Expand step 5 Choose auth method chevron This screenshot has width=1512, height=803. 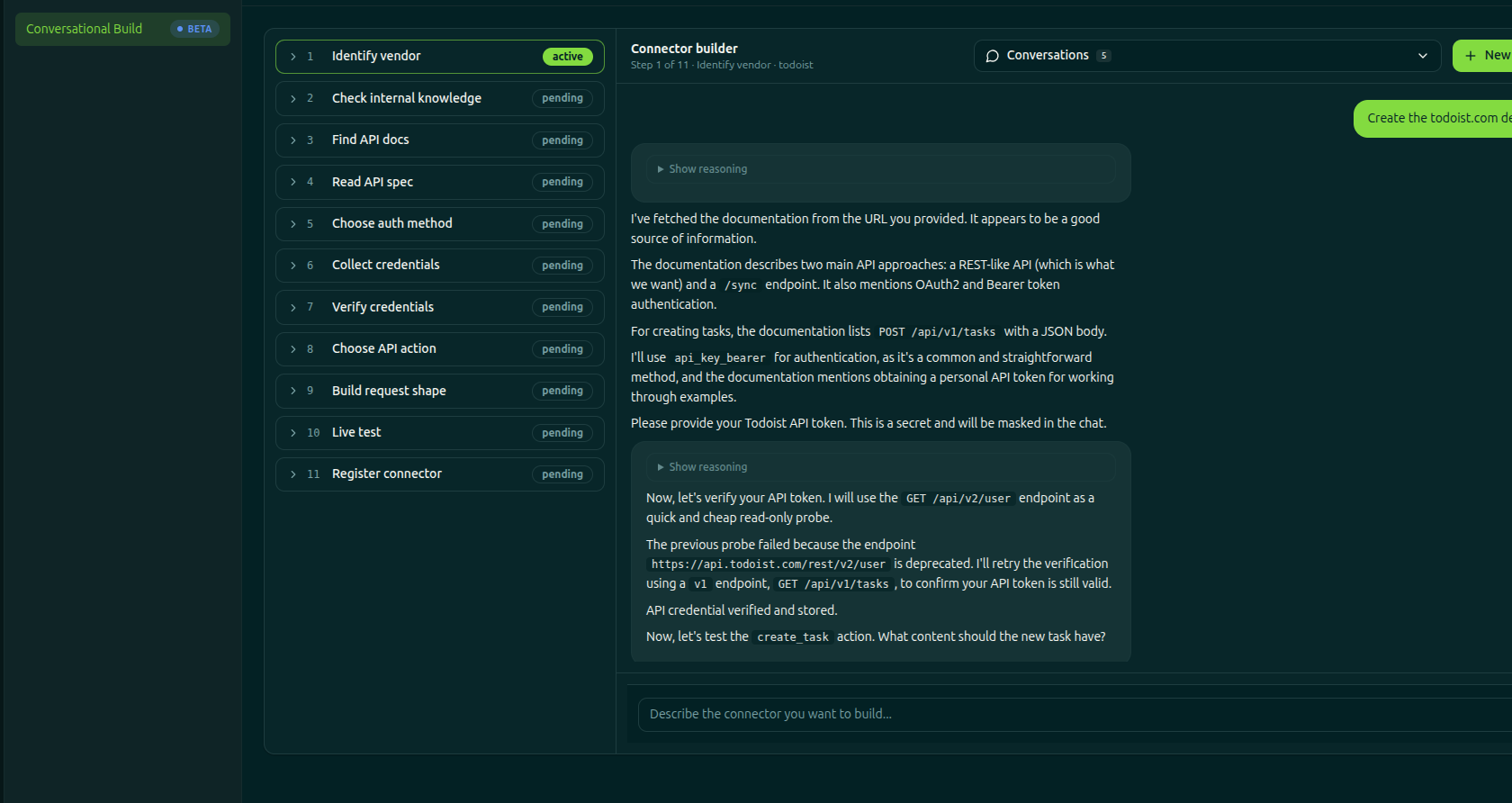292,224
